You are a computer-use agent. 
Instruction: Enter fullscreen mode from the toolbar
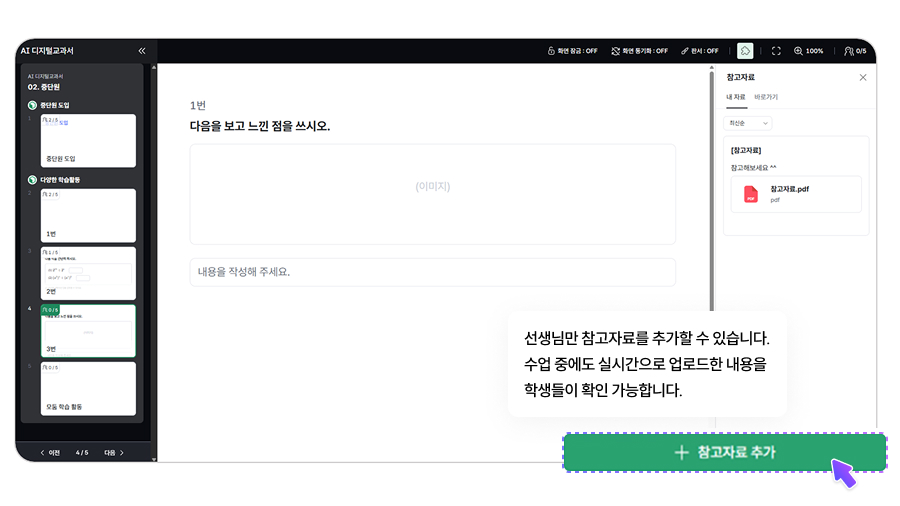(x=776, y=50)
